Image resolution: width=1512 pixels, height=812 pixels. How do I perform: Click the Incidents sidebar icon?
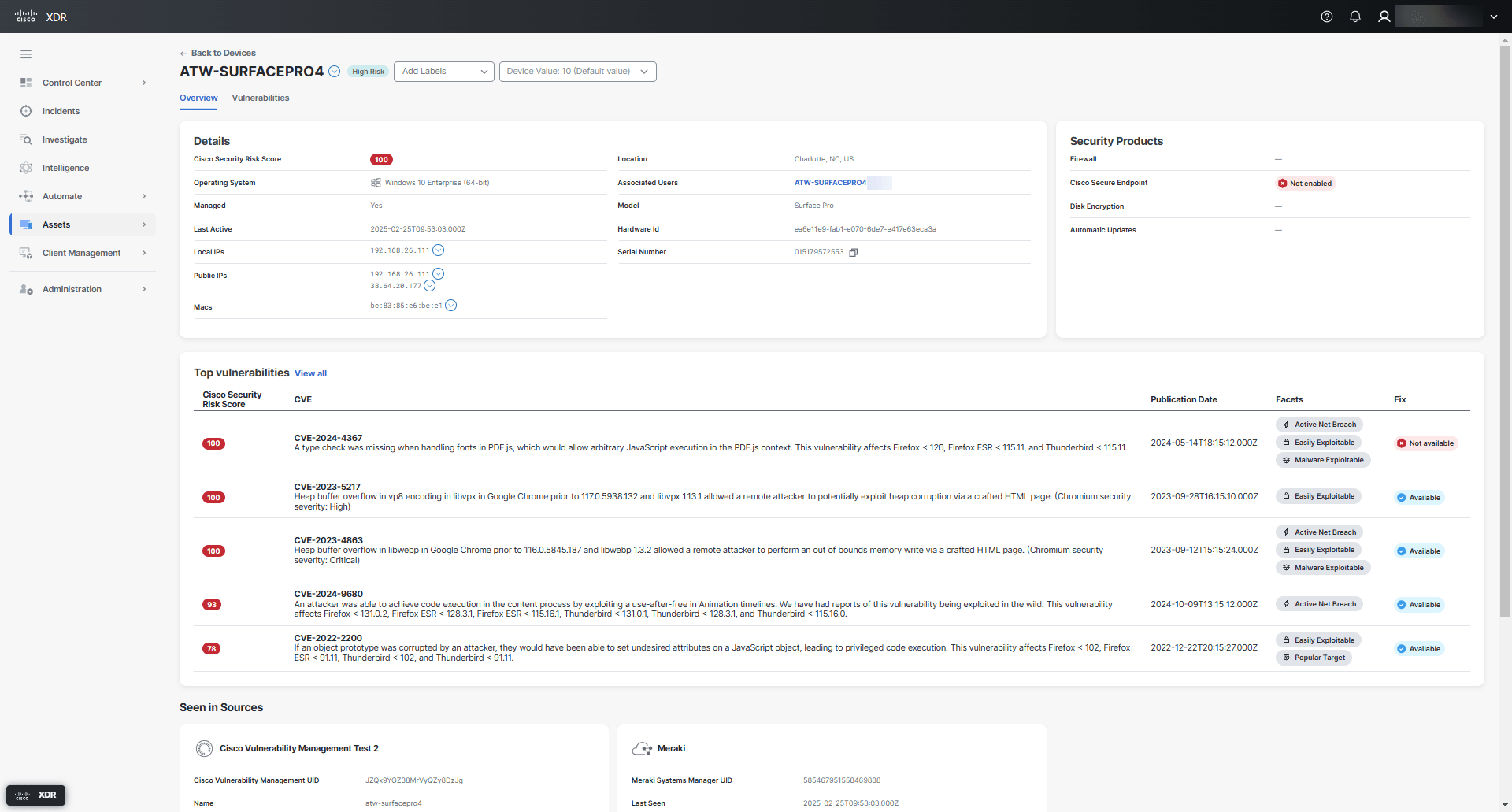[x=26, y=111]
